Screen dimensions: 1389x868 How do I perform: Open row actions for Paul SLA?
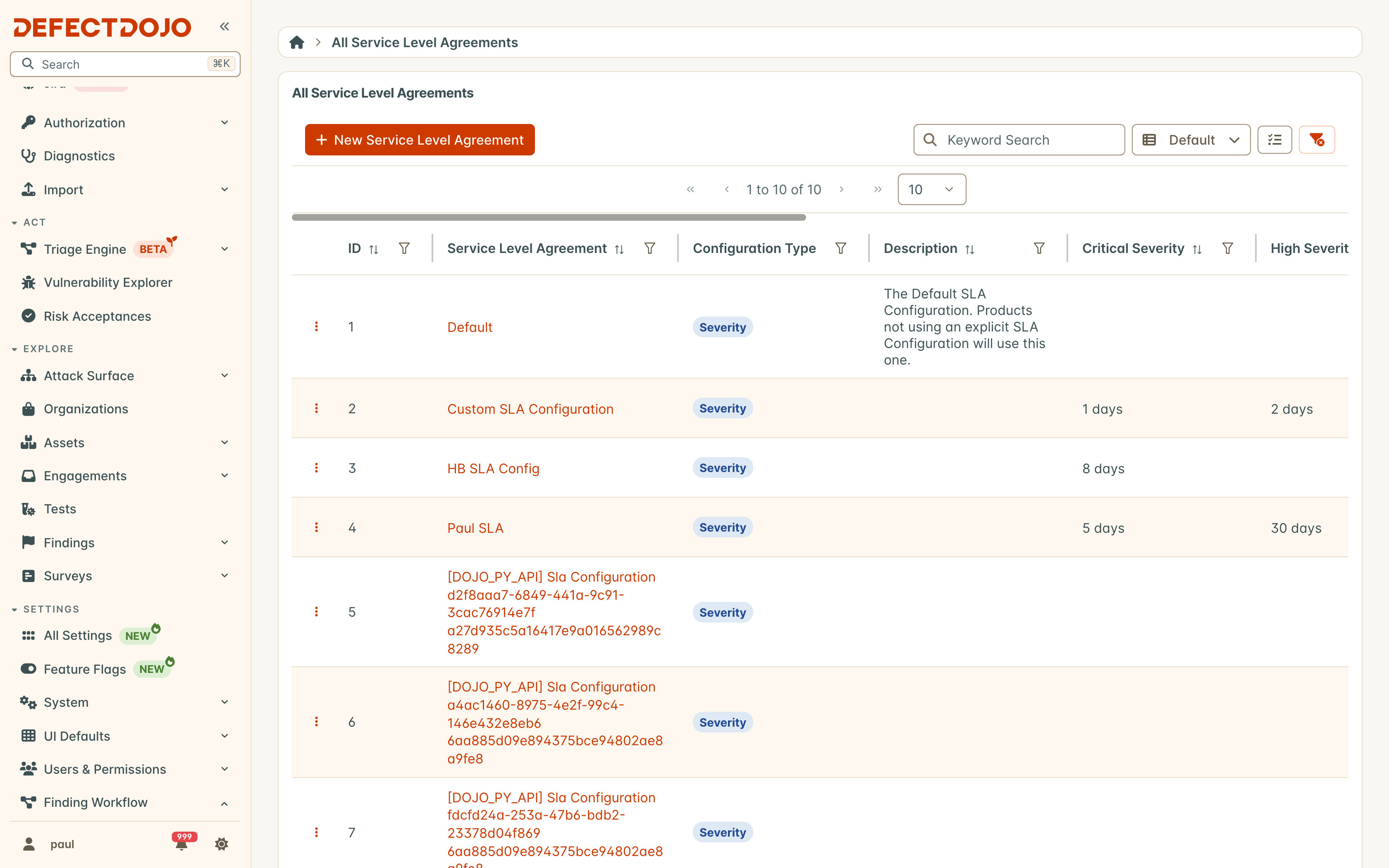click(x=316, y=527)
